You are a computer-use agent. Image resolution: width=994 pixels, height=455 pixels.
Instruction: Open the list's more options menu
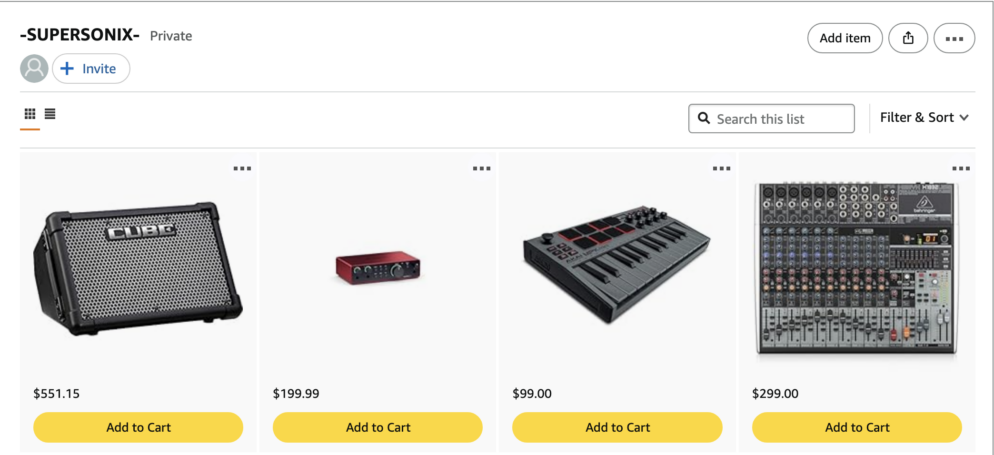tap(954, 38)
